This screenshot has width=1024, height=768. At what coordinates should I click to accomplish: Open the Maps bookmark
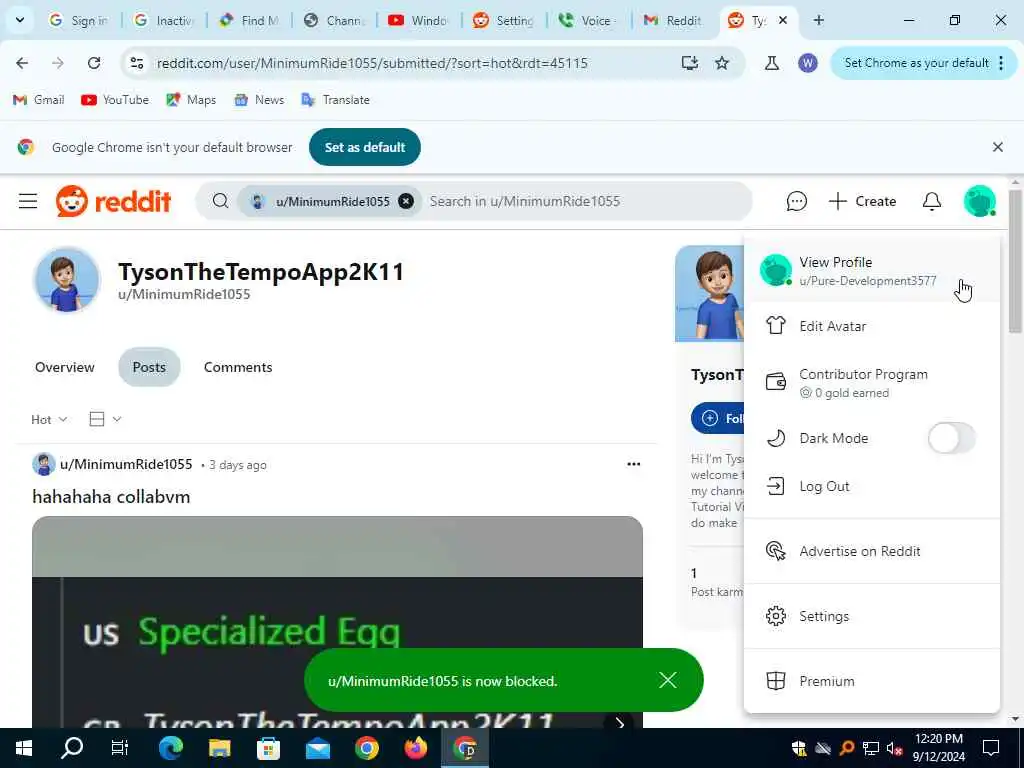click(191, 100)
